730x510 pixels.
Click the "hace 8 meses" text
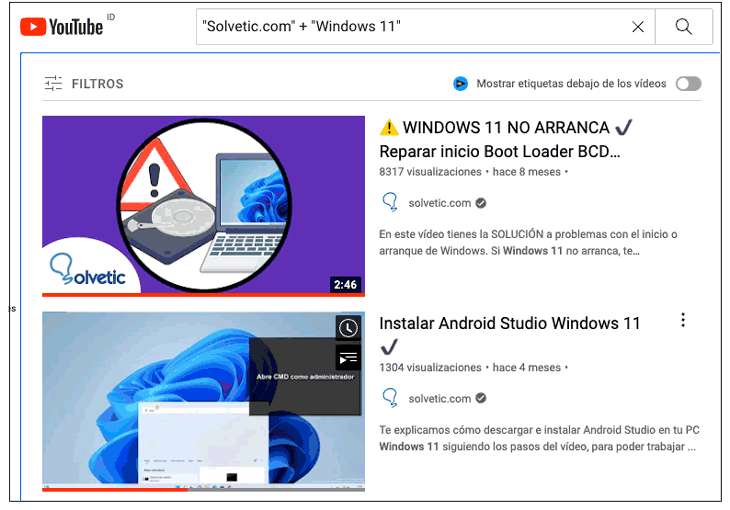527,172
